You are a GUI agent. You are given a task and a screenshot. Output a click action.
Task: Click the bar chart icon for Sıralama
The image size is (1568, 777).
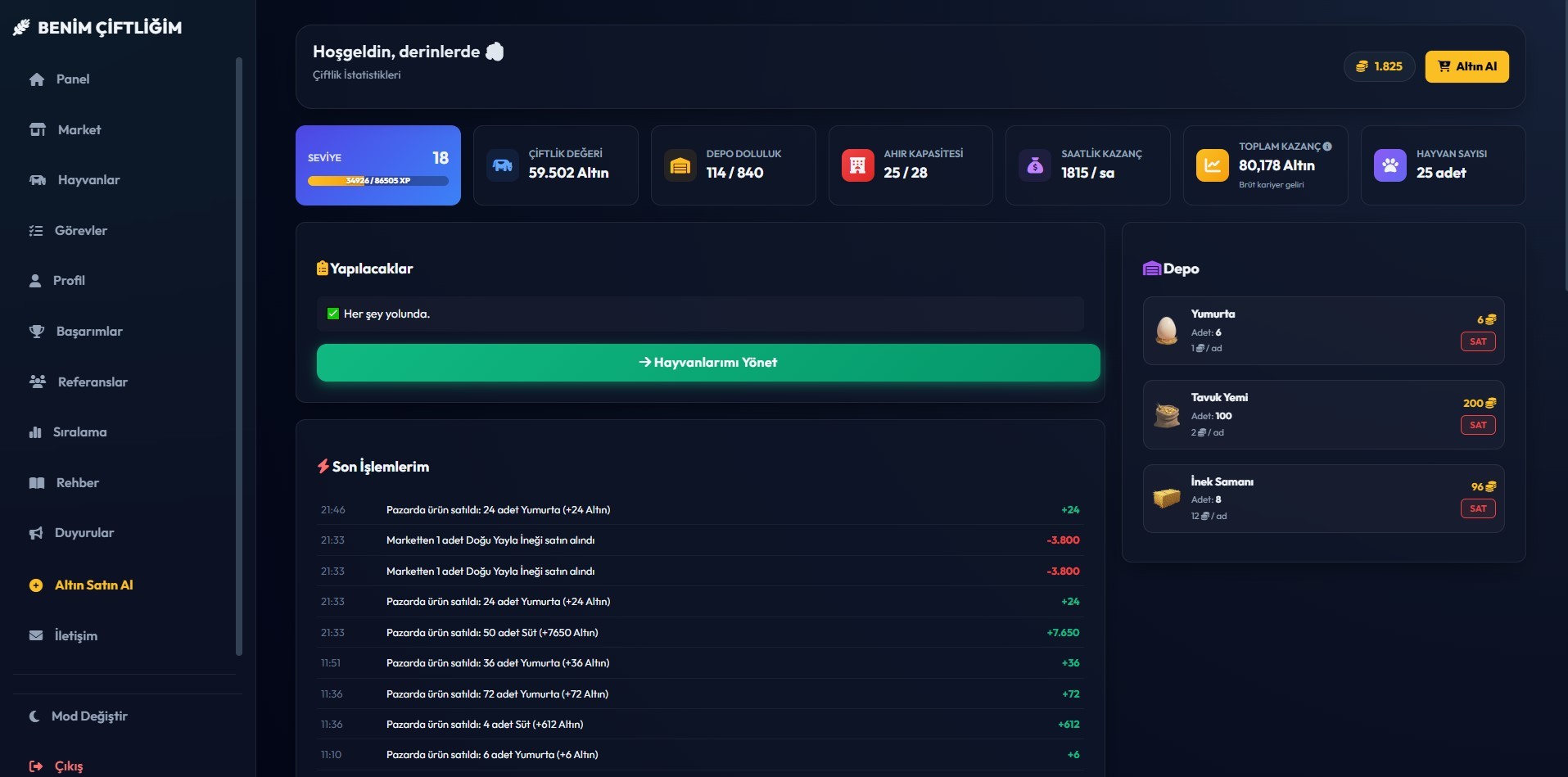click(35, 432)
